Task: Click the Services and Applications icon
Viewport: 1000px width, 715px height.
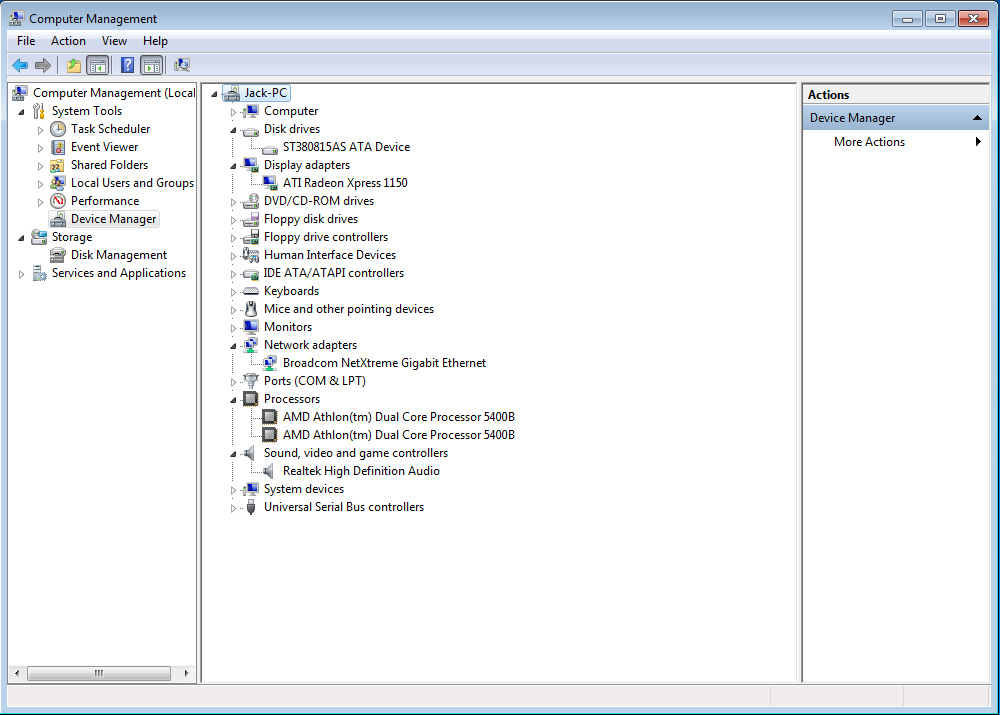Action: click(39, 273)
